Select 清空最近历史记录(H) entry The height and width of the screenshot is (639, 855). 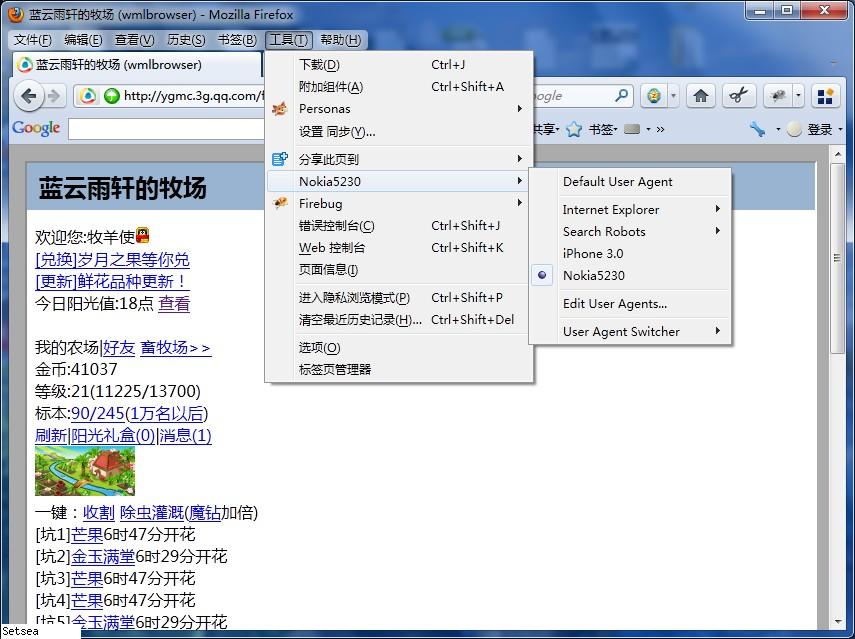(399, 320)
